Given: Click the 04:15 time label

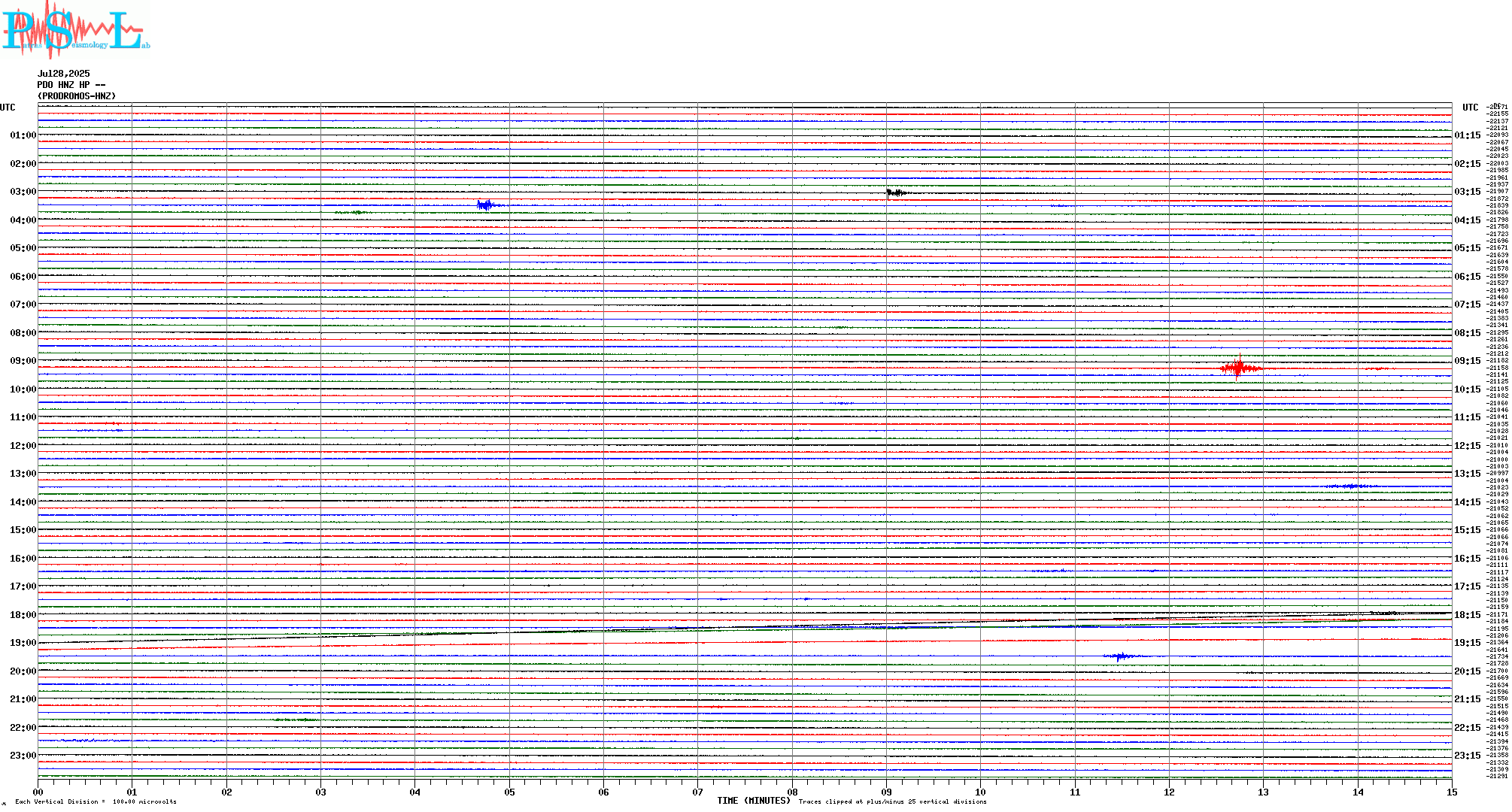Looking at the screenshot, I should tap(1467, 220).
